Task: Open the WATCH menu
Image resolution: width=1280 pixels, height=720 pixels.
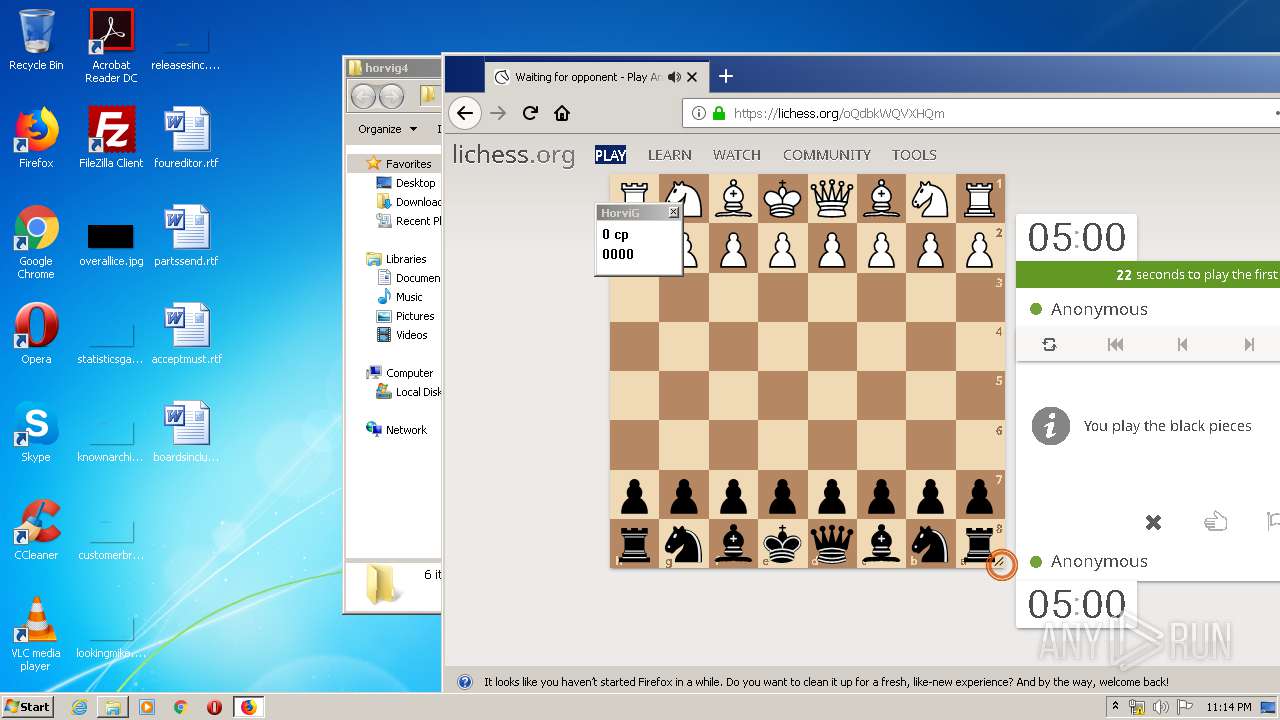Action: [737, 155]
